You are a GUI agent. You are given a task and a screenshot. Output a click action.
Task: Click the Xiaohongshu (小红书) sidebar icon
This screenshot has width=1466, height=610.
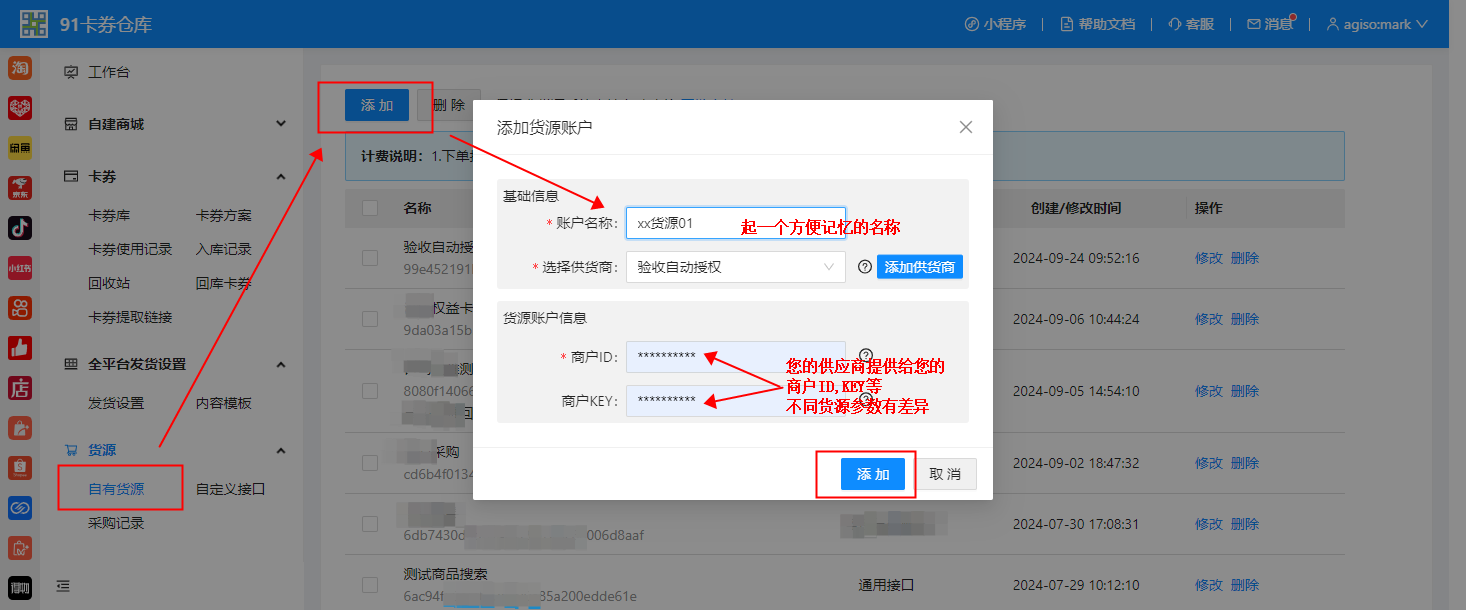pos(20,268)
